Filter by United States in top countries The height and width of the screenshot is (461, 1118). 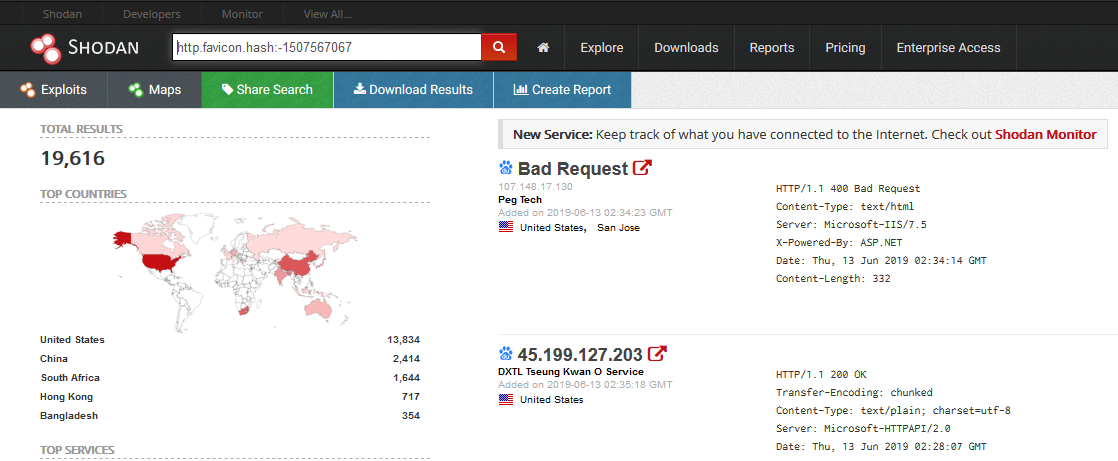pyautogui.click(x=73, y=340)
